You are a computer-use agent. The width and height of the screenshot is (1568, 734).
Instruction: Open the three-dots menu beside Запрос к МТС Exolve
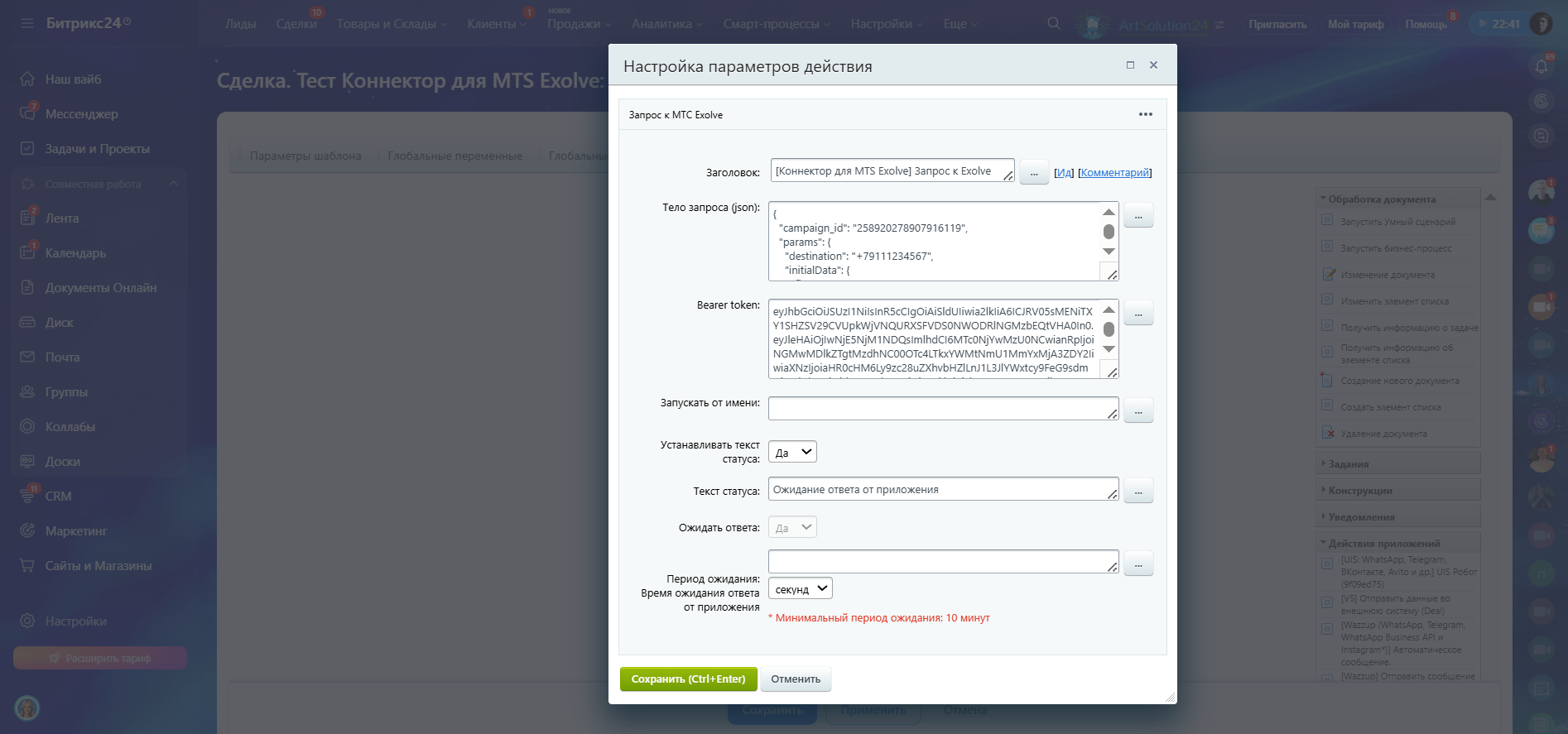(x=1145, y=114)
